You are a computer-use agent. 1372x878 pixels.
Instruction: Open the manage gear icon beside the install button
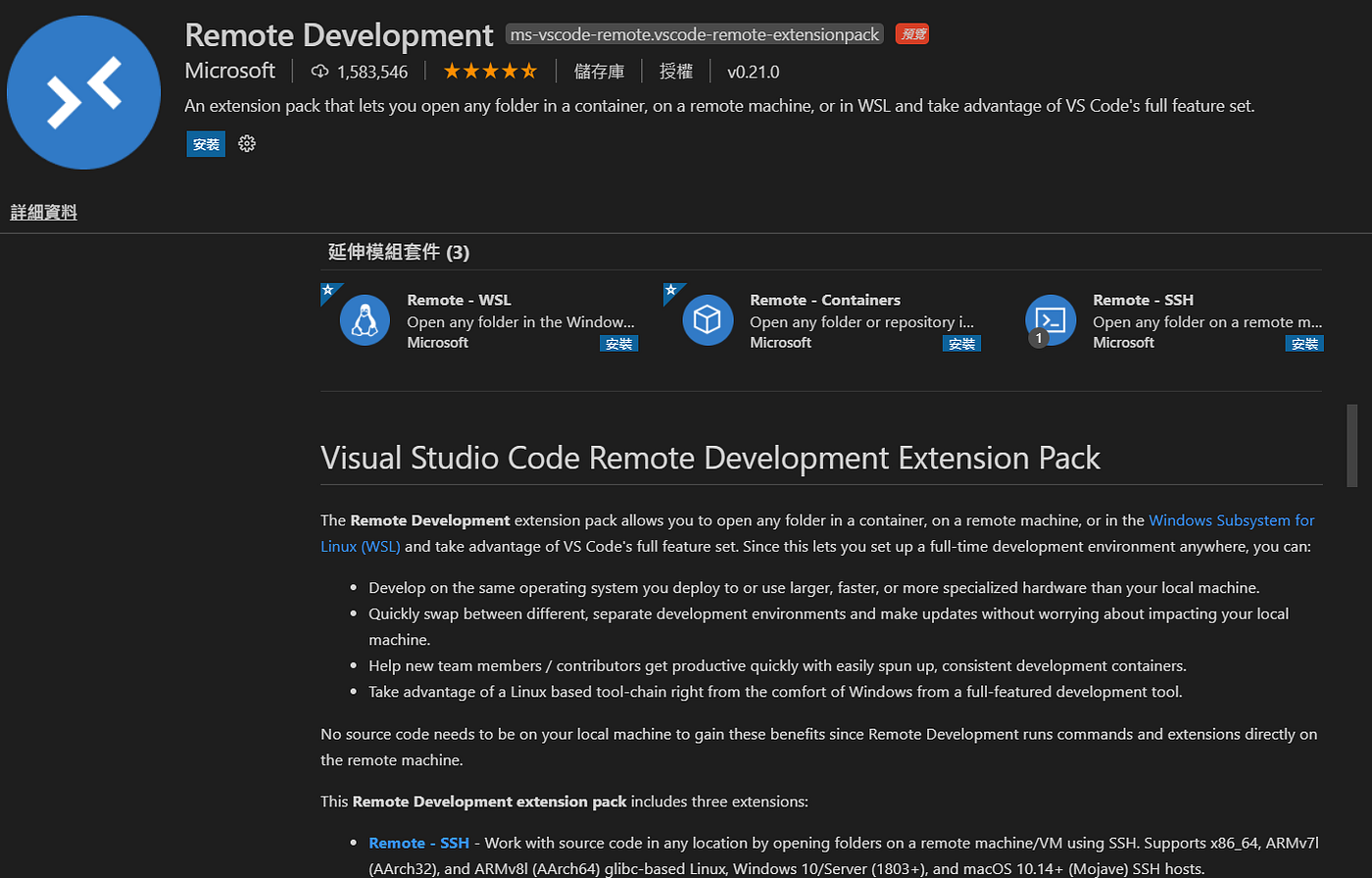click(247, 144)
